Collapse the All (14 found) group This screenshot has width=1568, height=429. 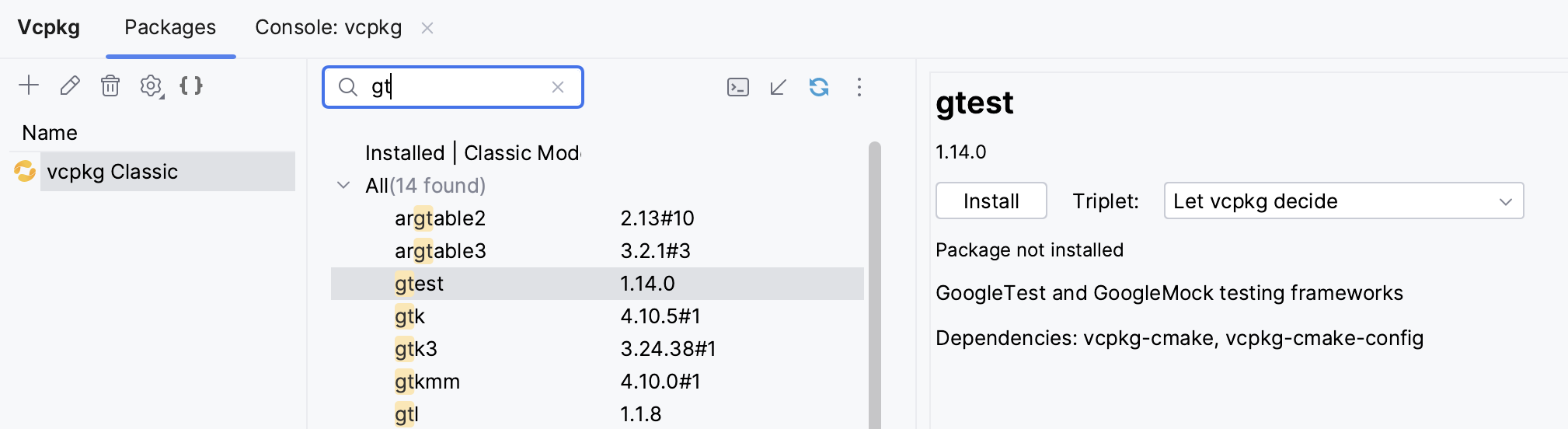(x=343, y=186)
